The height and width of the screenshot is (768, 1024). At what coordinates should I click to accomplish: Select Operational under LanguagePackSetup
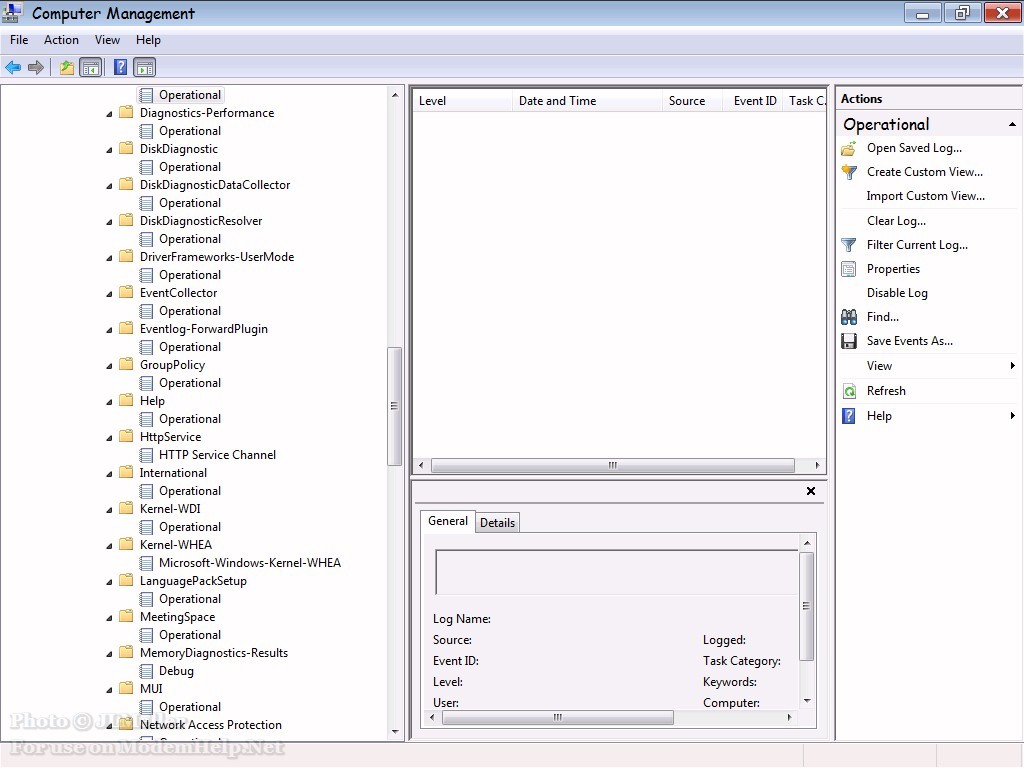(189, 599)
